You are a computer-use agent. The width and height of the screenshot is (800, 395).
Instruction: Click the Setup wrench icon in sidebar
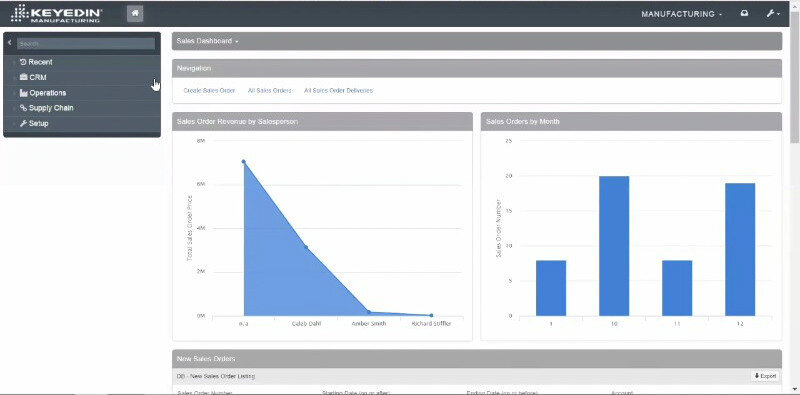click(x=23, y=123)
